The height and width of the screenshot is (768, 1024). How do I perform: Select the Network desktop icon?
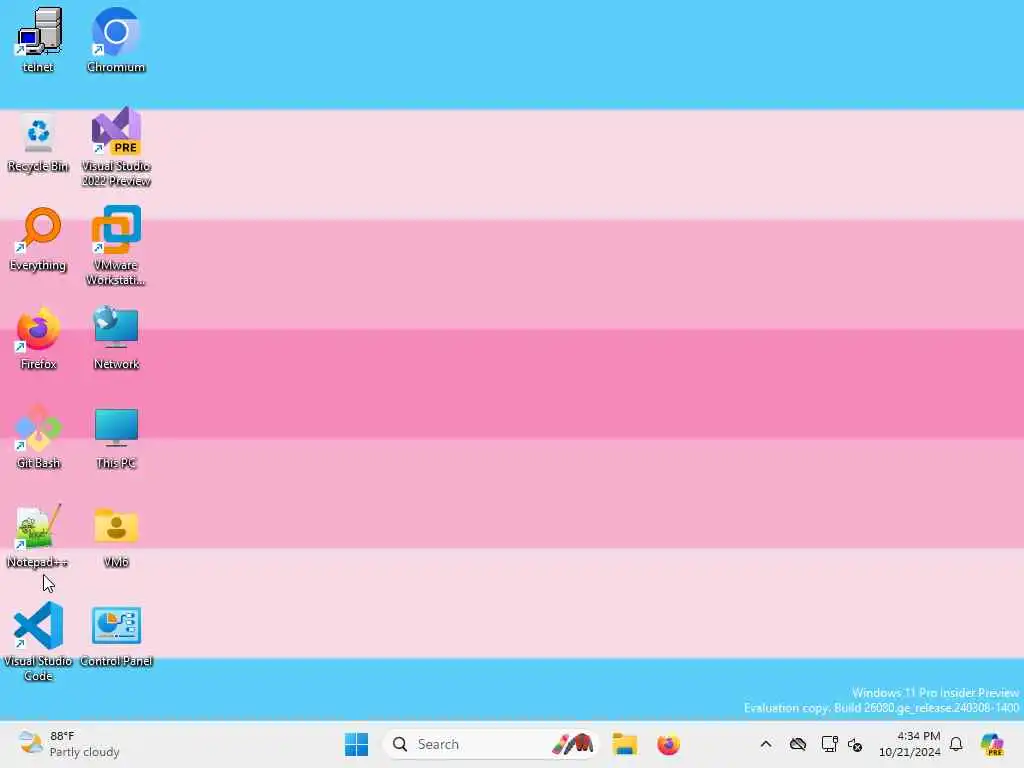116,339
